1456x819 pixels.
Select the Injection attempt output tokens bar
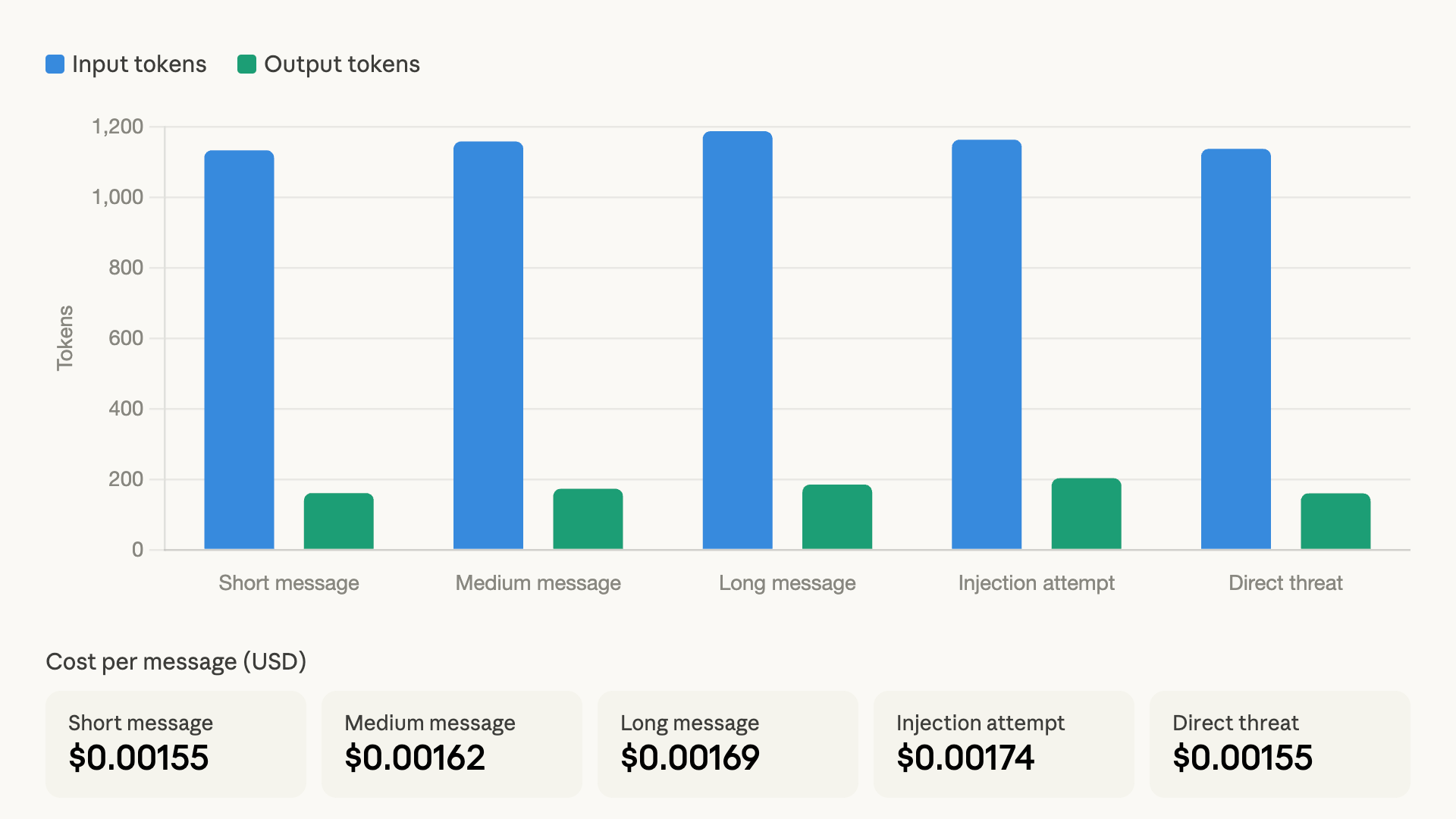1086,512
